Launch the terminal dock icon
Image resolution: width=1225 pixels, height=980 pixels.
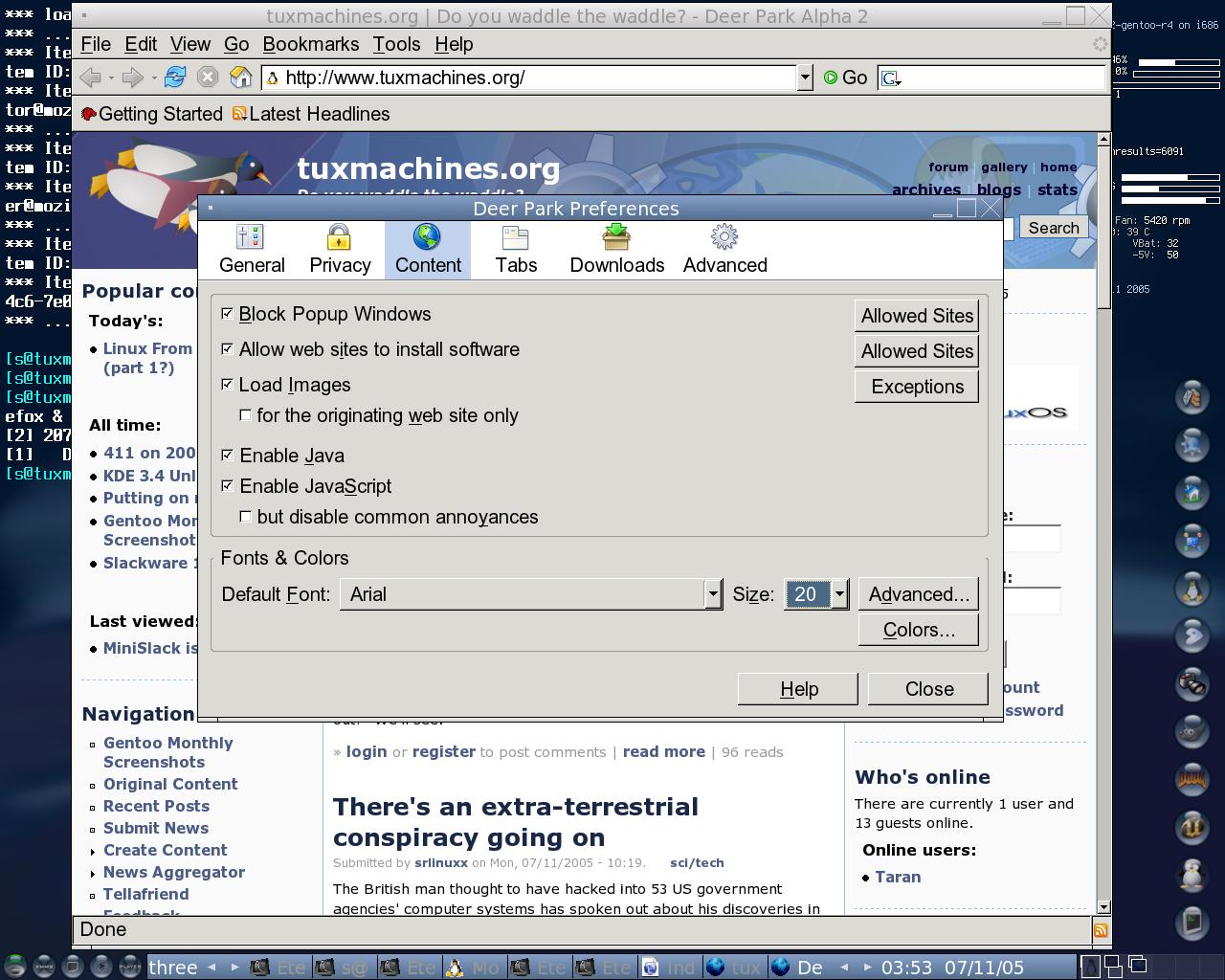pyautogui.click(x=1192, y=923)
